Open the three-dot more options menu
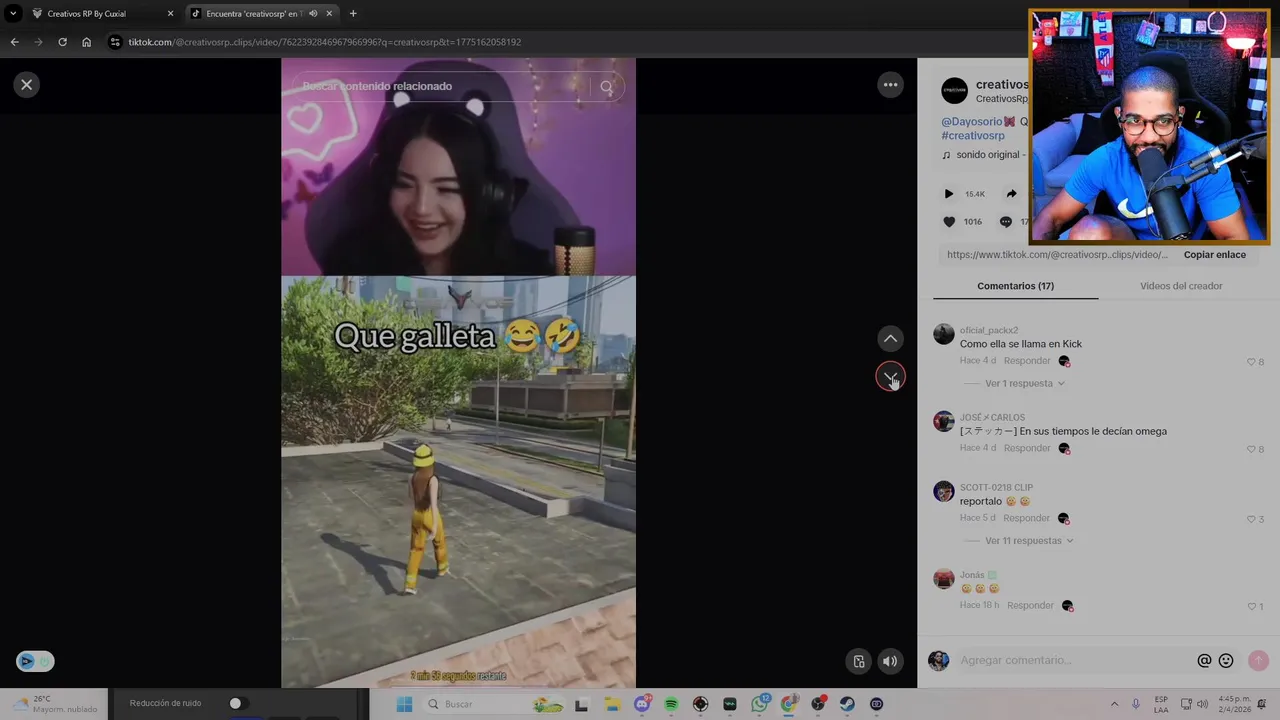The height and width of the screenshot is (720, 1280). tap(890, 85)
